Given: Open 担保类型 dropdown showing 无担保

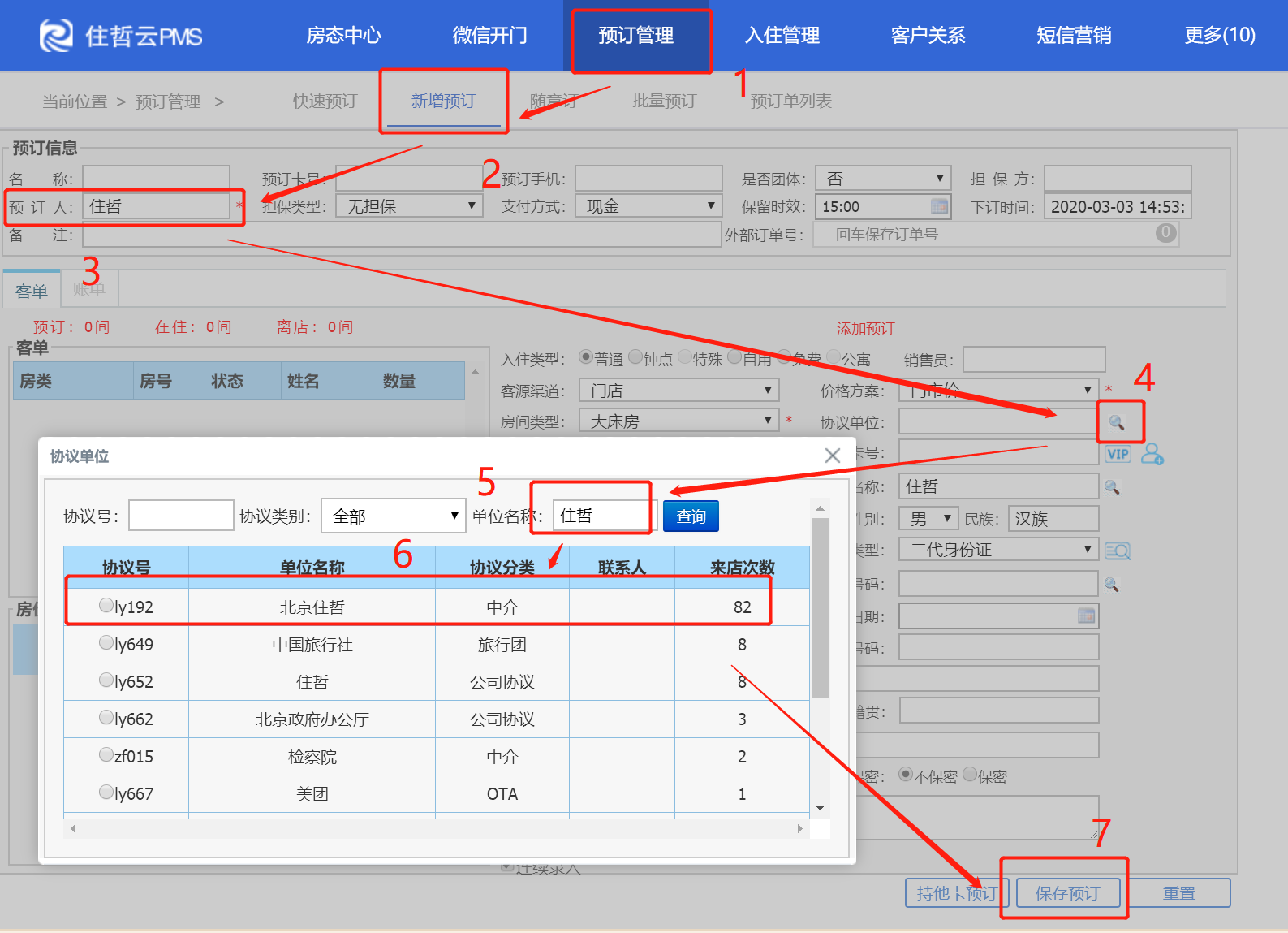Looking at the screenshot, I should point(409,206).
